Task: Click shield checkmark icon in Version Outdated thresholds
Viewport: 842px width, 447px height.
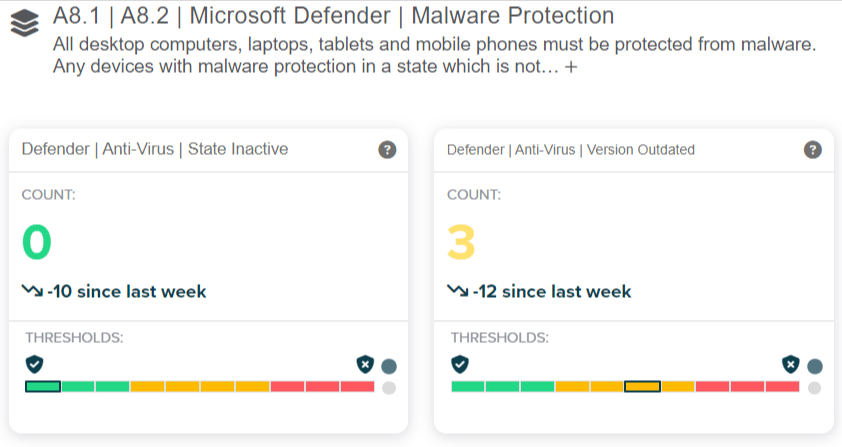Action: pos(460,363)
